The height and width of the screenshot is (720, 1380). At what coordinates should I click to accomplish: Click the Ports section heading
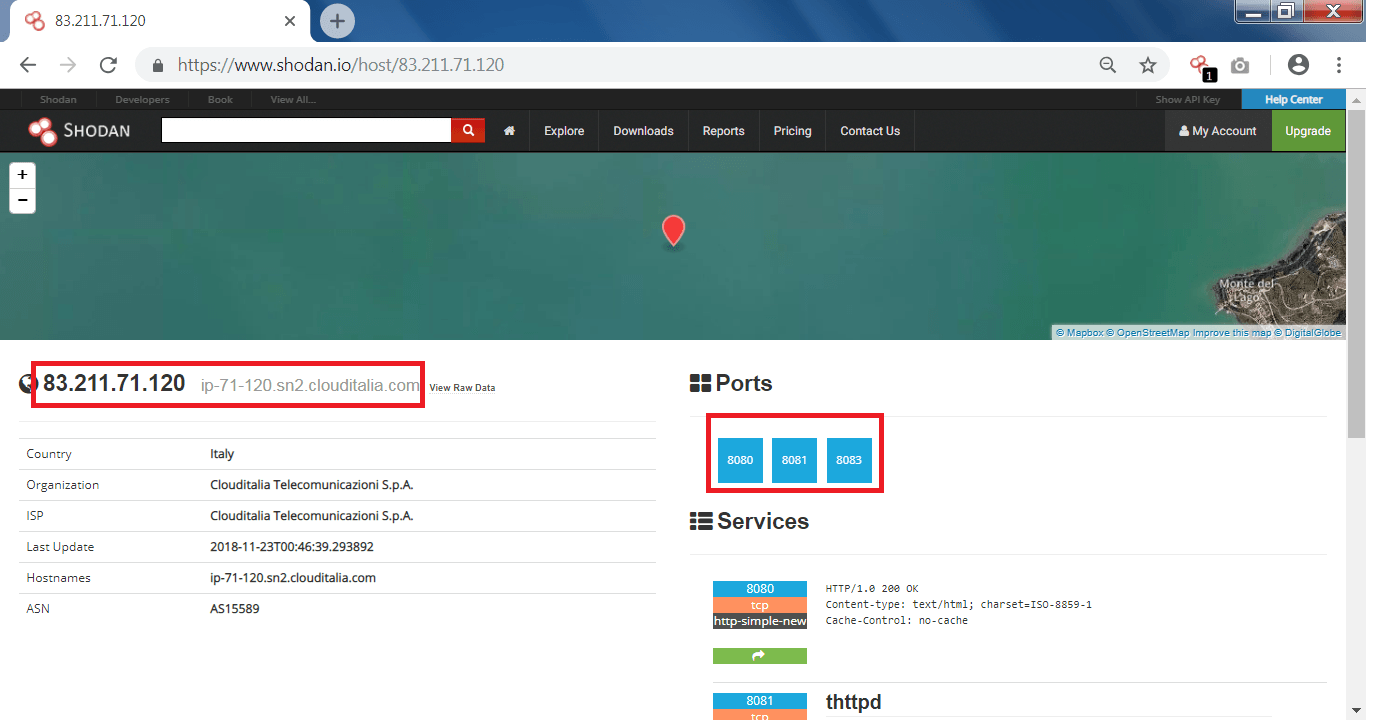tap(731, 383)
